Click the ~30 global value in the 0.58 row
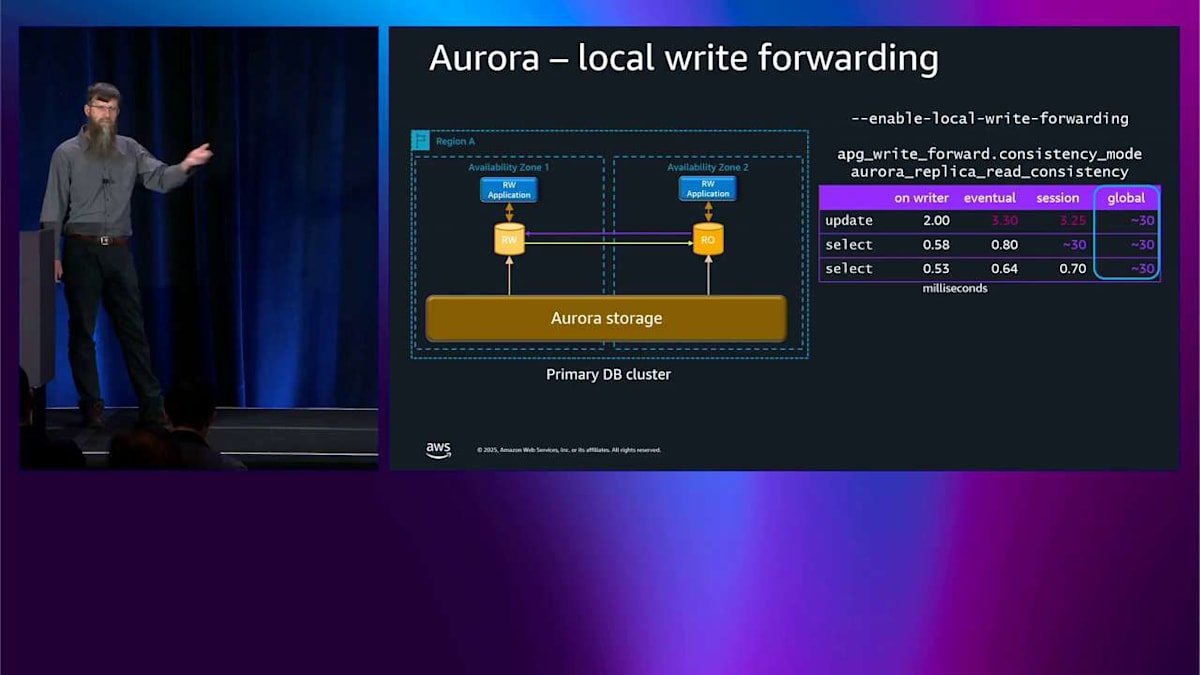1200x675 pixels. pyautogui.click(x=1143, y=244)
